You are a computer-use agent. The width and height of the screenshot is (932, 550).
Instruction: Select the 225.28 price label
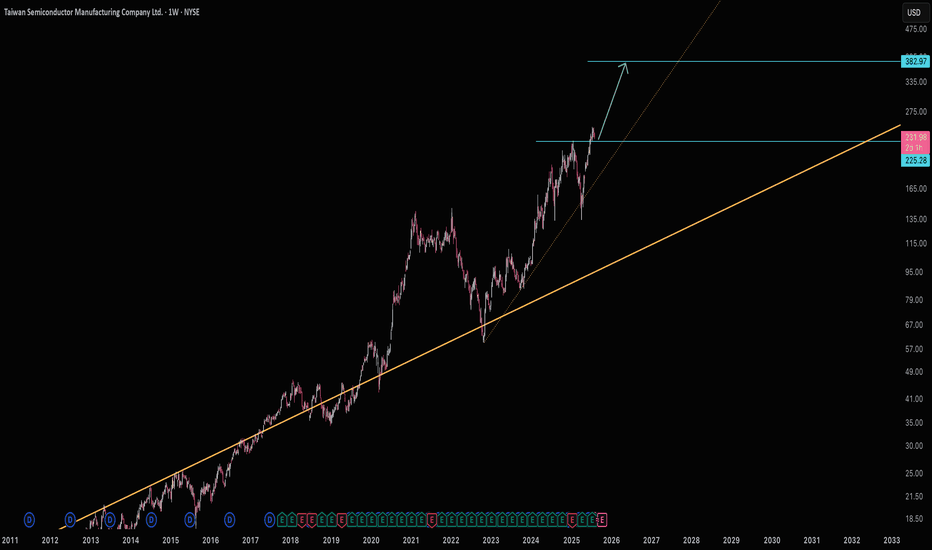[915, 161]
